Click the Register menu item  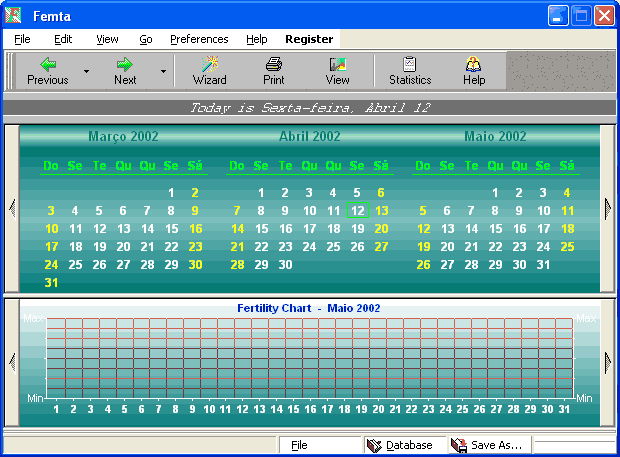pyautogui.click(x=309, y=39)
